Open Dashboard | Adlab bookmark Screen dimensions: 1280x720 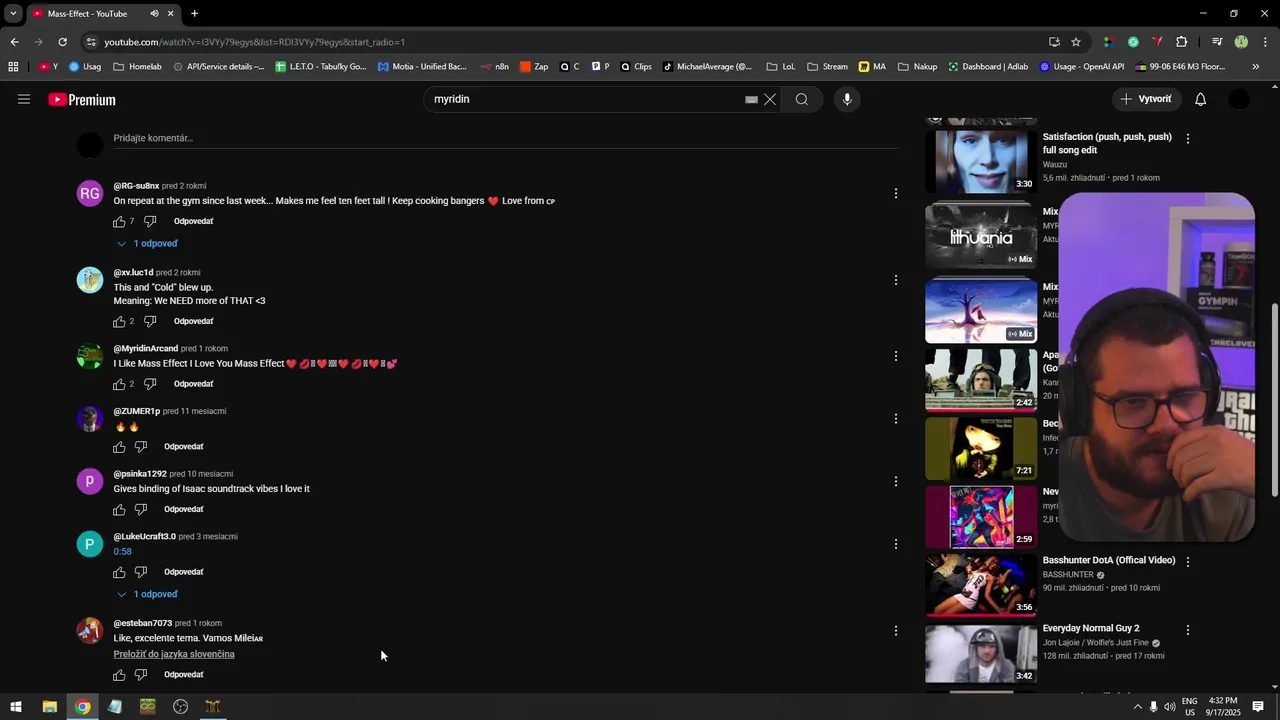[x=988, y=67]
